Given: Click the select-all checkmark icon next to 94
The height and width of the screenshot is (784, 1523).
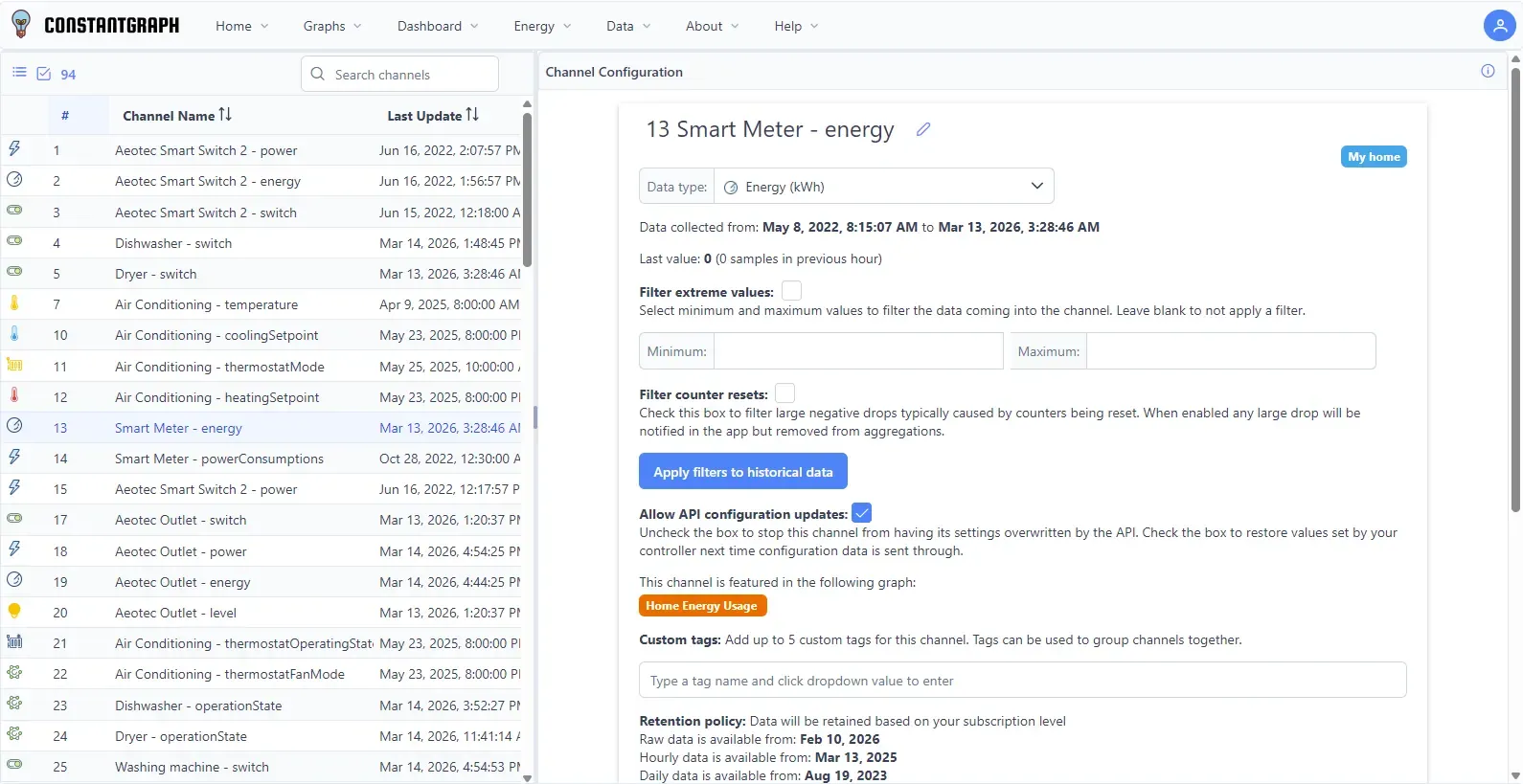Looking at the screenshot, I should click(x=44, y=74).
